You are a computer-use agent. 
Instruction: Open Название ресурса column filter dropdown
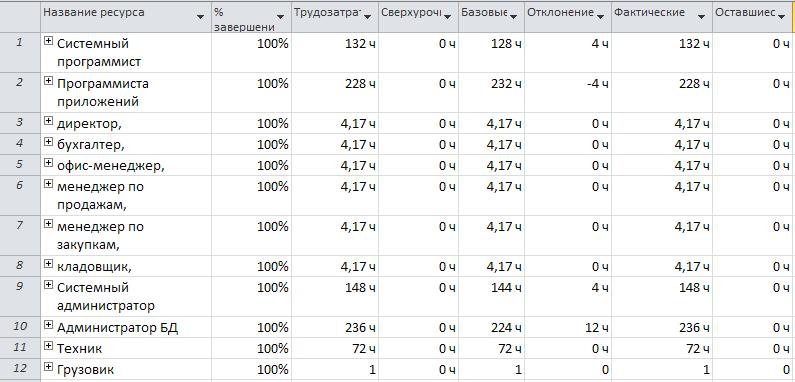pos(200,17)
